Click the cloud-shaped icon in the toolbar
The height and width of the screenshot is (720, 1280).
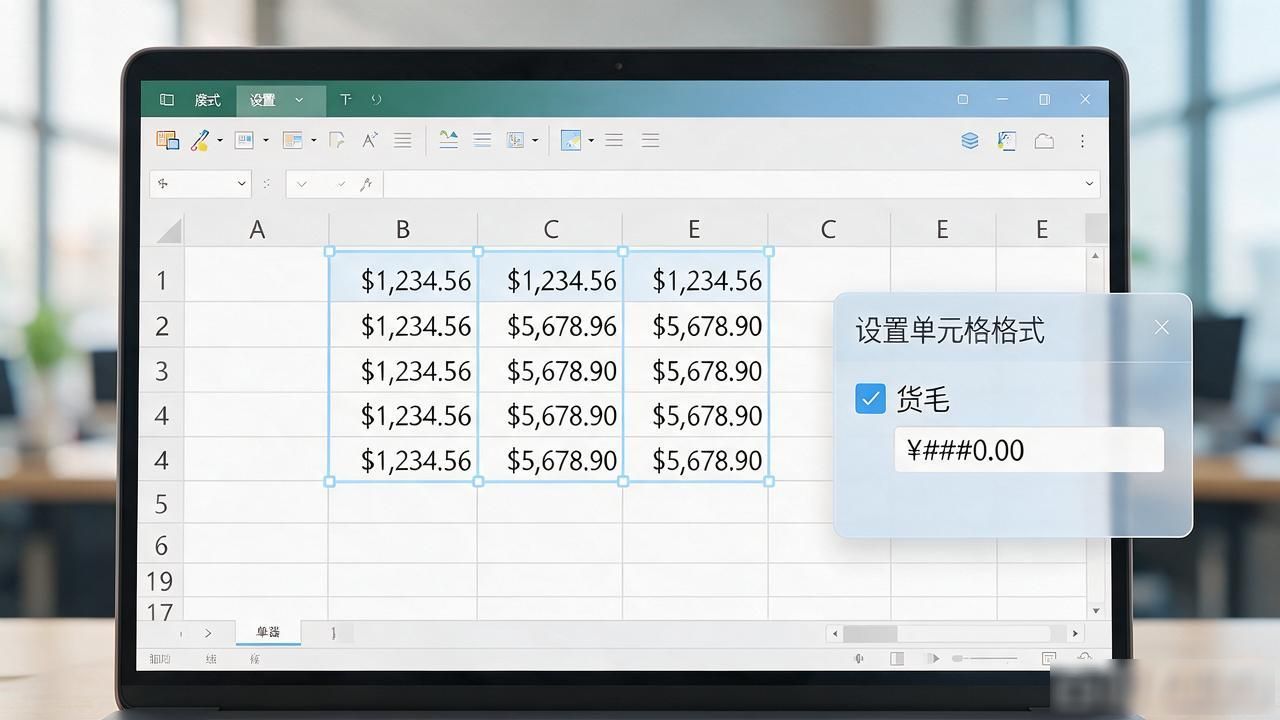pos(1044,141)
